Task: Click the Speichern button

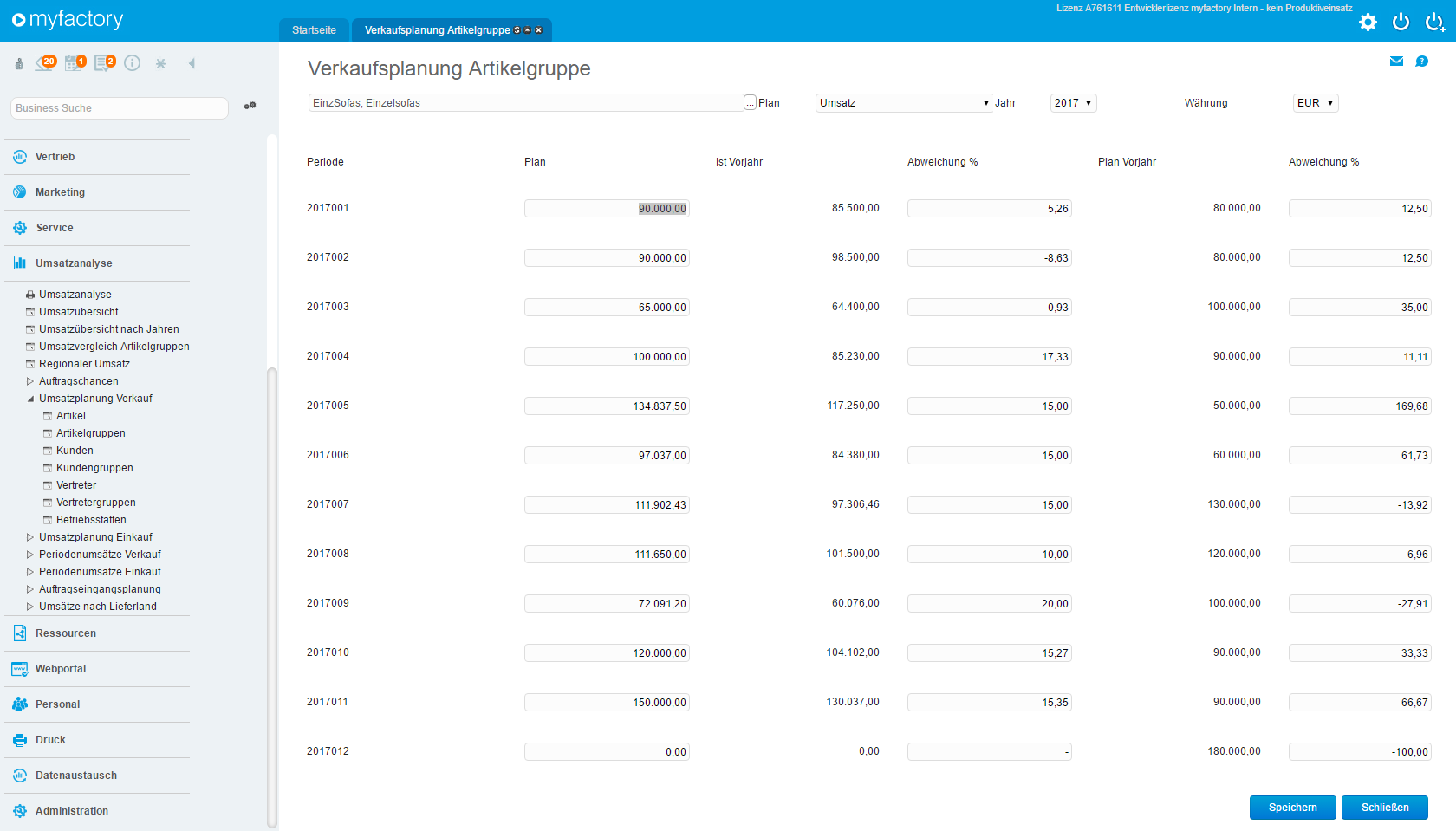Action: [x=1292, y=808]
